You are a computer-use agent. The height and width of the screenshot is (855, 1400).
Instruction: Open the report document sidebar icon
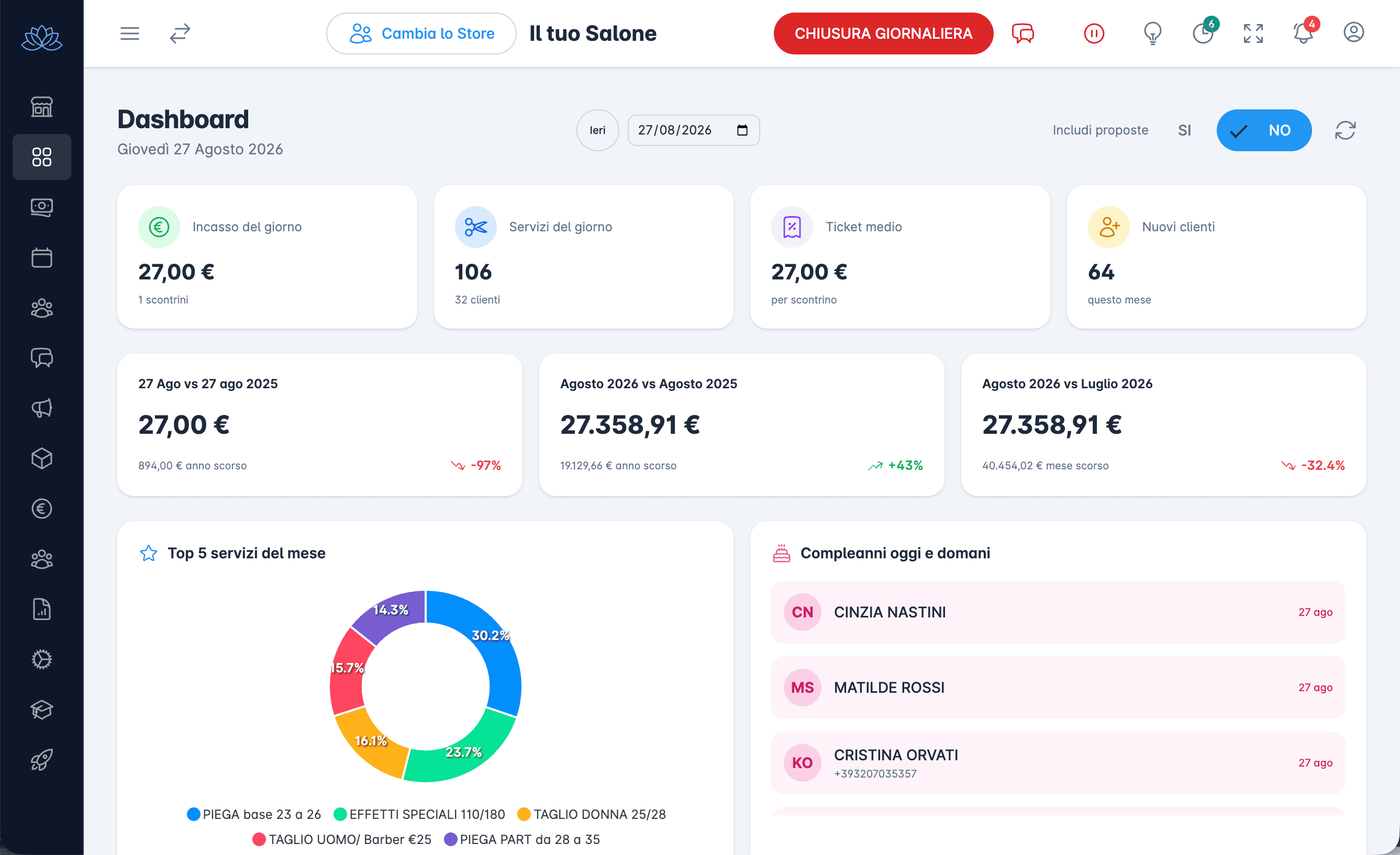coord(41,609)
